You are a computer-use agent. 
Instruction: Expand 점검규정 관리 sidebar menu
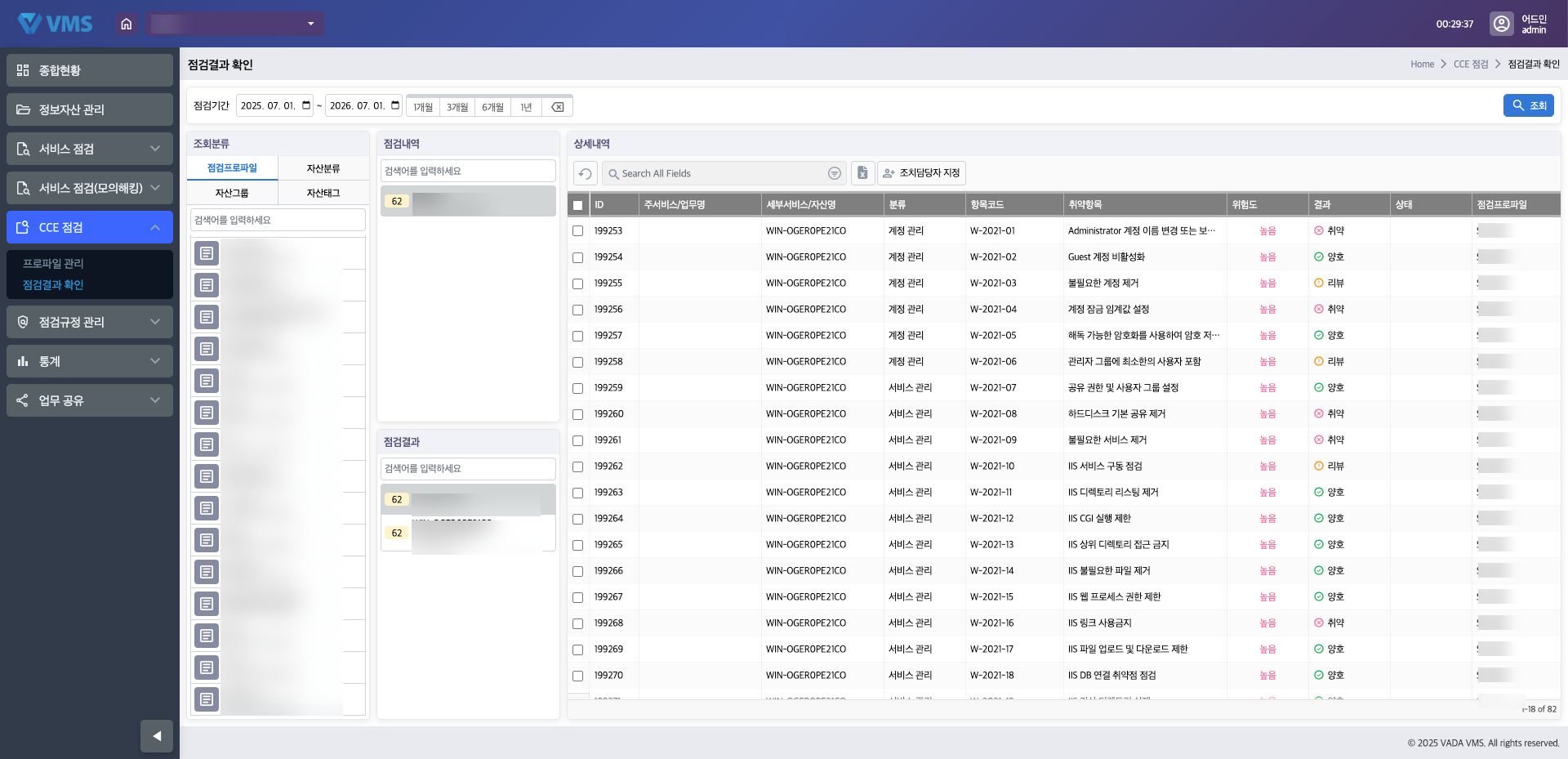coord(90,322)
